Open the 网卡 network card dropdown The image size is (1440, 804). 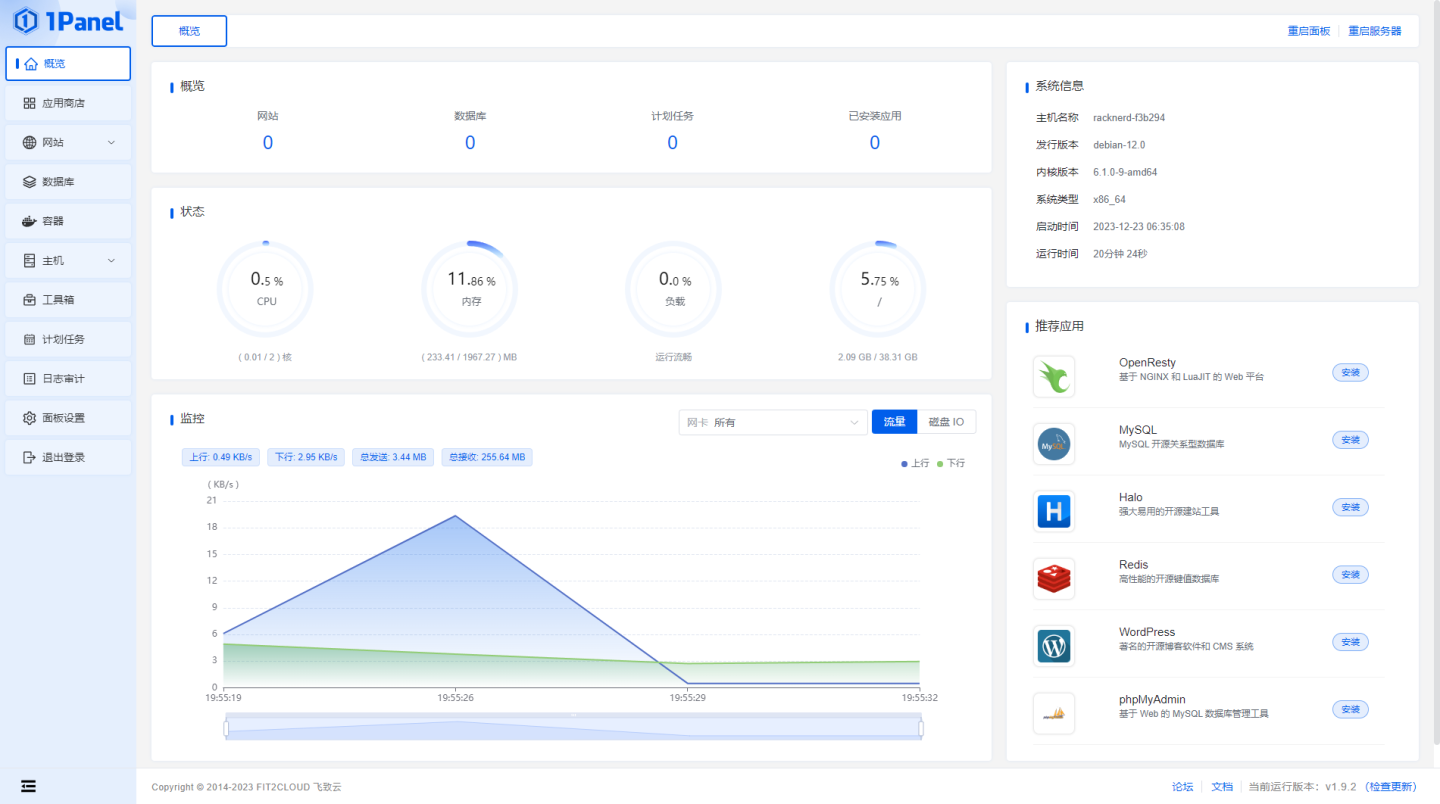pos(772,422)
